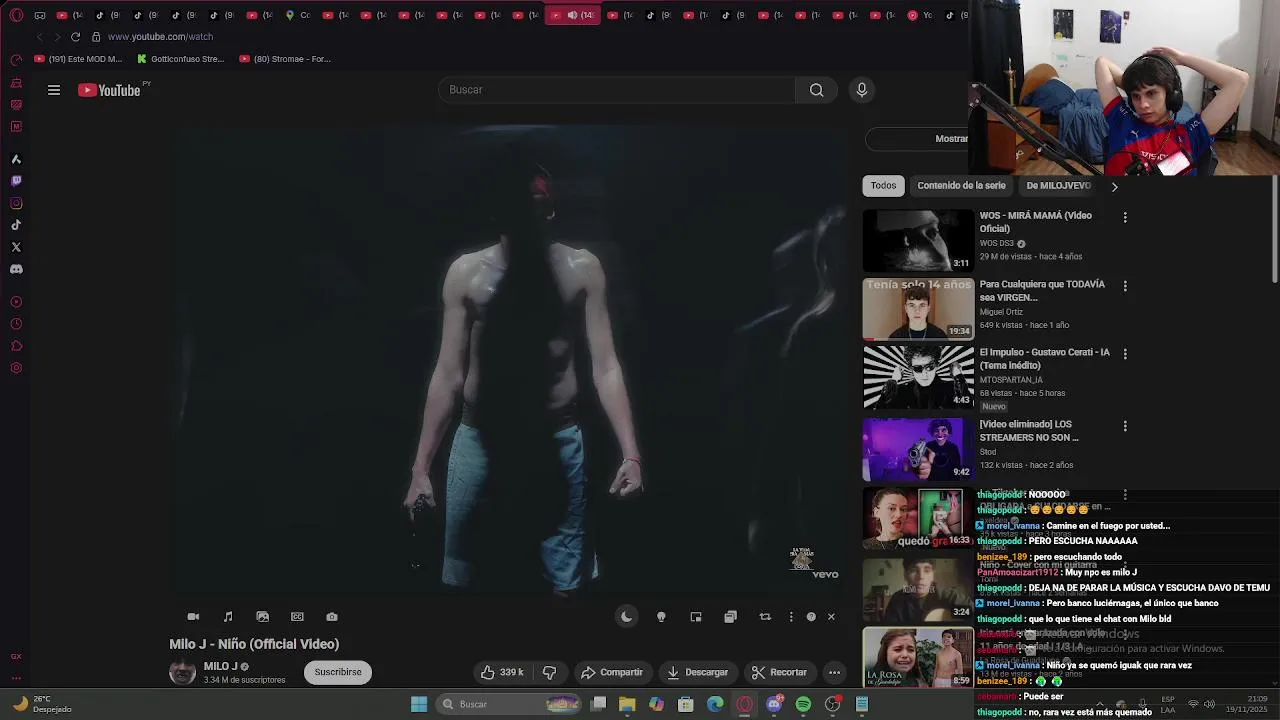
Task: Open extensions cube icon in sidebar
Action: pyautogui.click(x=16, y=346)
